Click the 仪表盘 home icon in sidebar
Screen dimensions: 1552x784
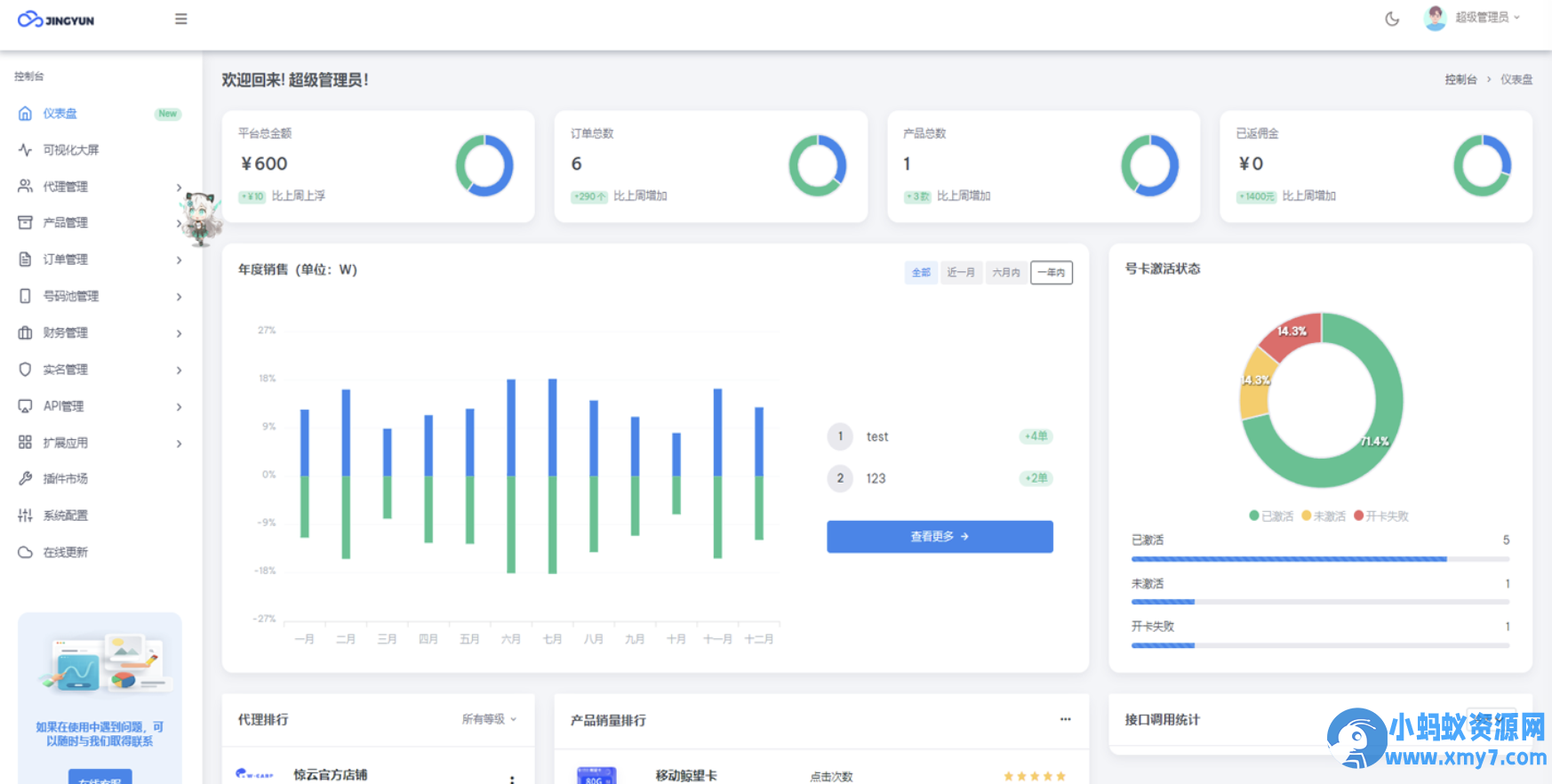coord(25,114)
